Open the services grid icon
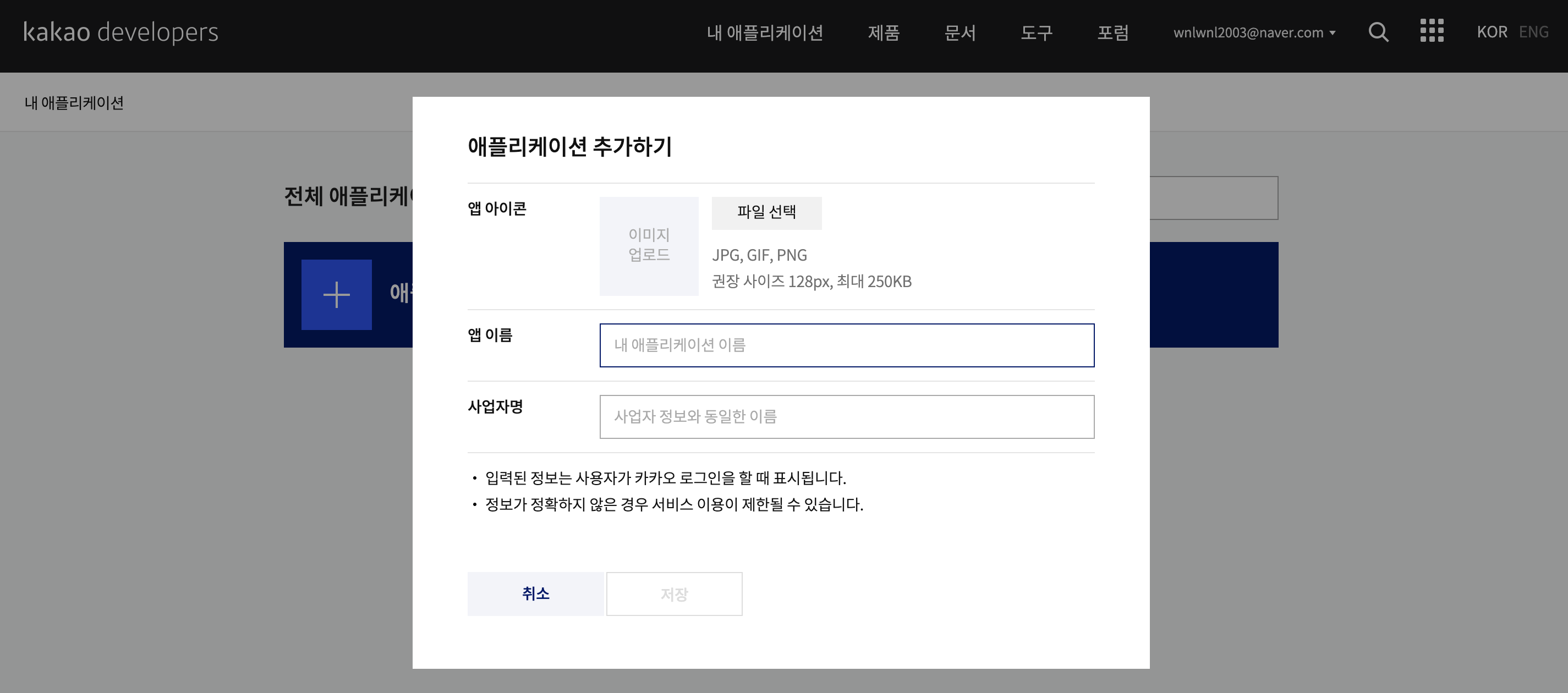The image size is (1568, 693). [x=1432, y=30]
